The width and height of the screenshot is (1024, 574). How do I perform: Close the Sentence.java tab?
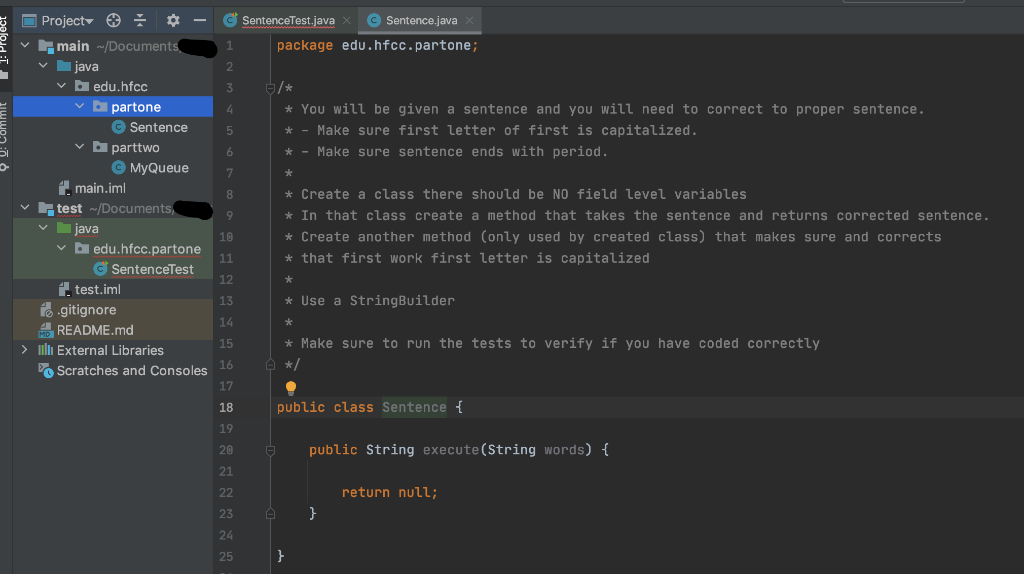(470, 21)
